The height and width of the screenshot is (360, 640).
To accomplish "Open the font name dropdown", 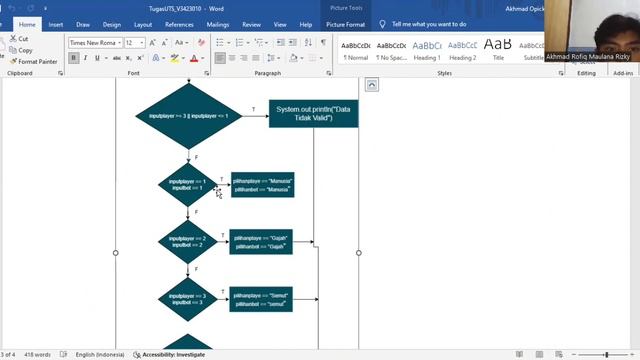I will pyautogui.click(x=120, y=43).
